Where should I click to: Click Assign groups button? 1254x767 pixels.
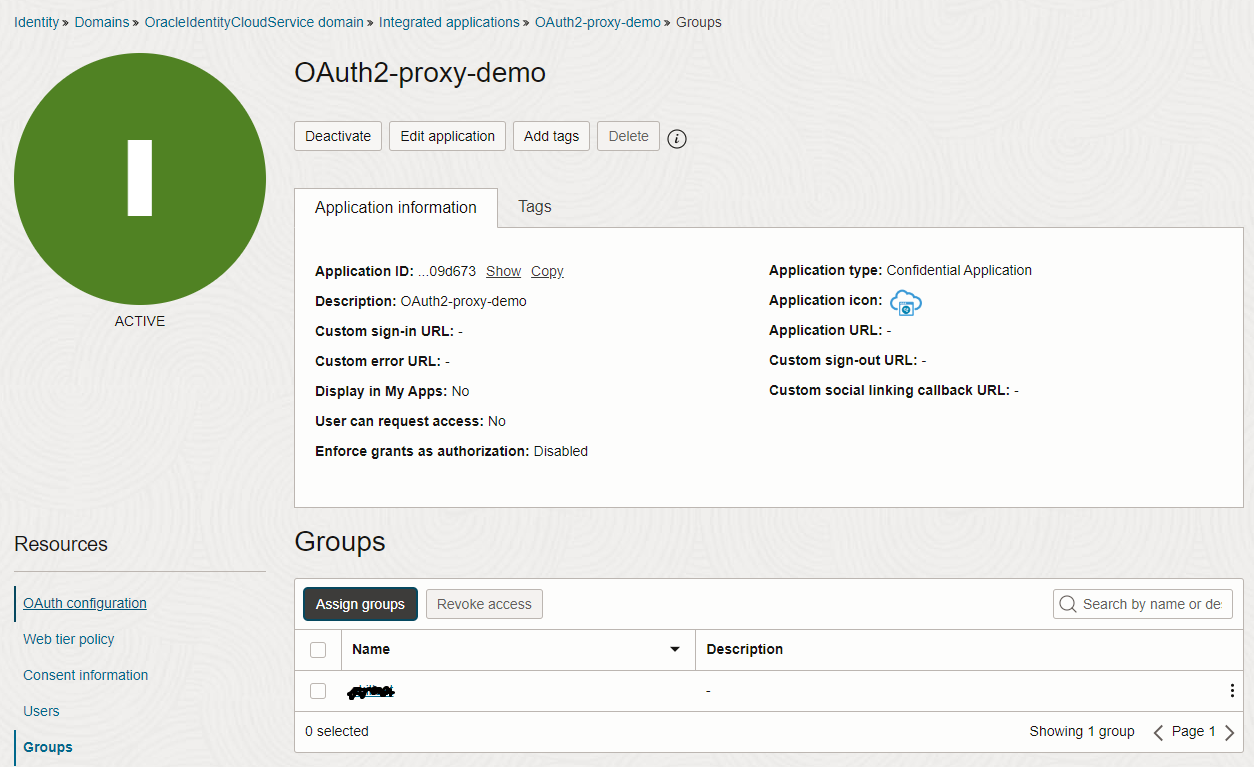coord(360,604)
